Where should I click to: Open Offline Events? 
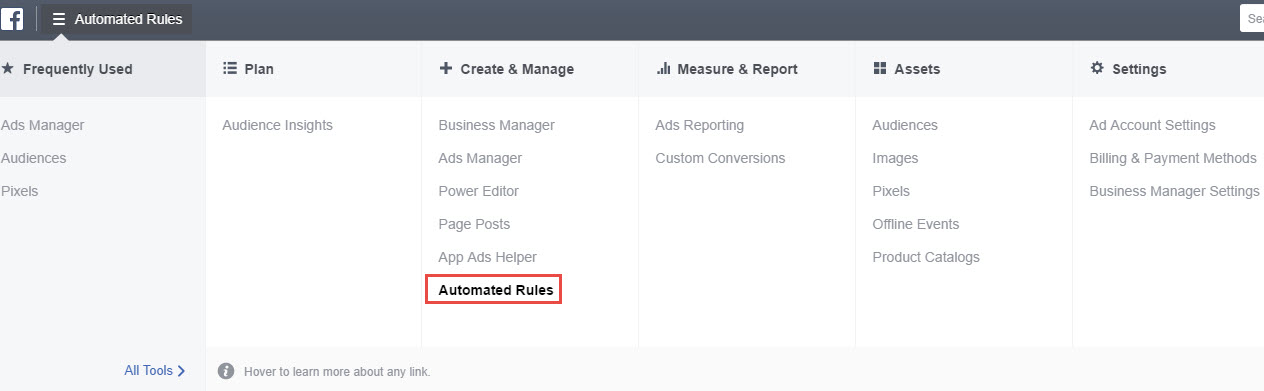pyautogui.click(x=915, y=224)
